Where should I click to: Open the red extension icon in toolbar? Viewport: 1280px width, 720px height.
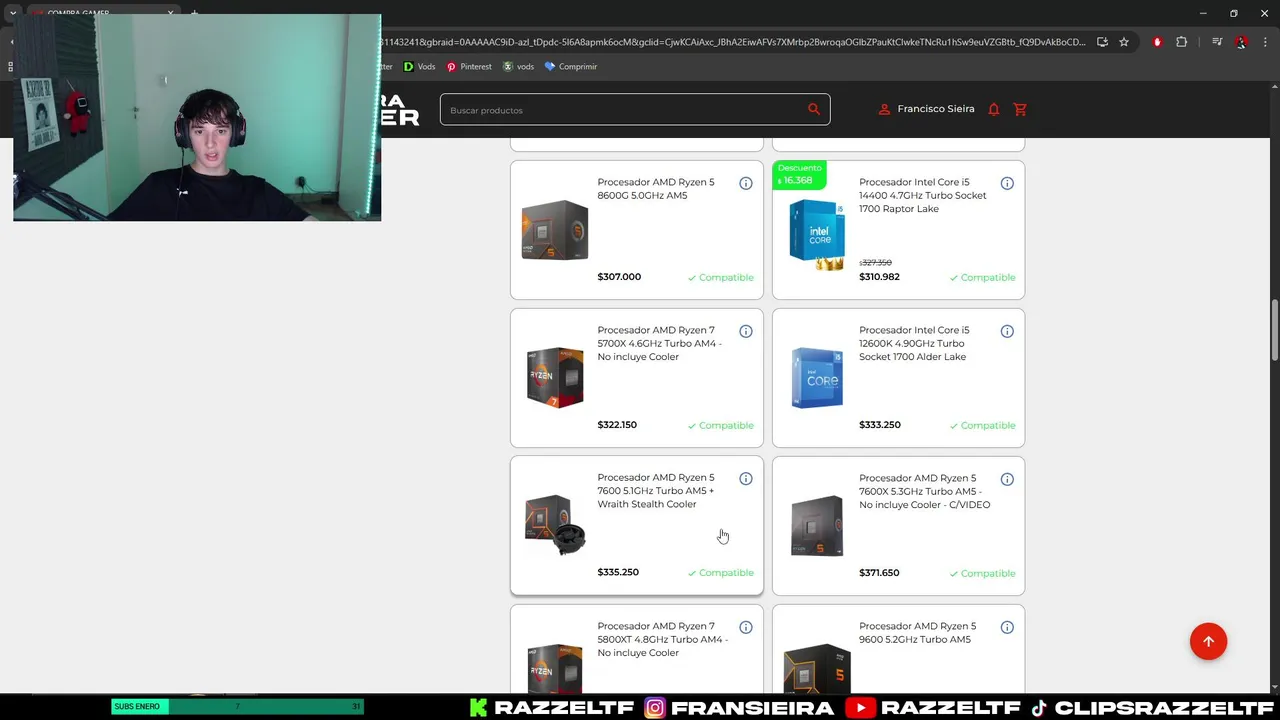click(x=1157, y=42)
